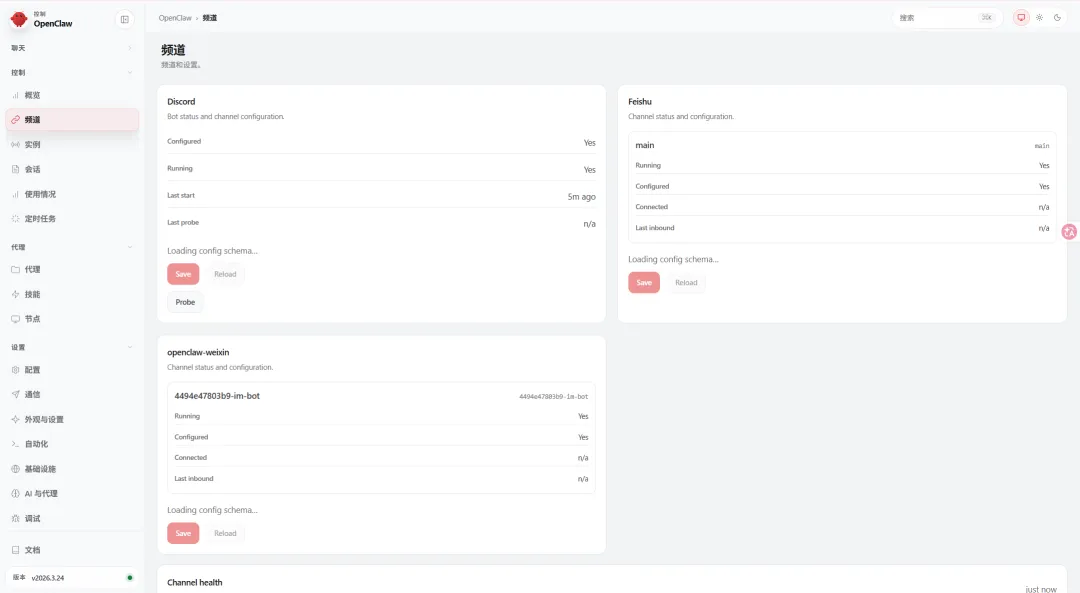Click the bold '4494e47803b9-im-bot' account name
Viewport: 1080px width, 593px height.
coord(217,396)
